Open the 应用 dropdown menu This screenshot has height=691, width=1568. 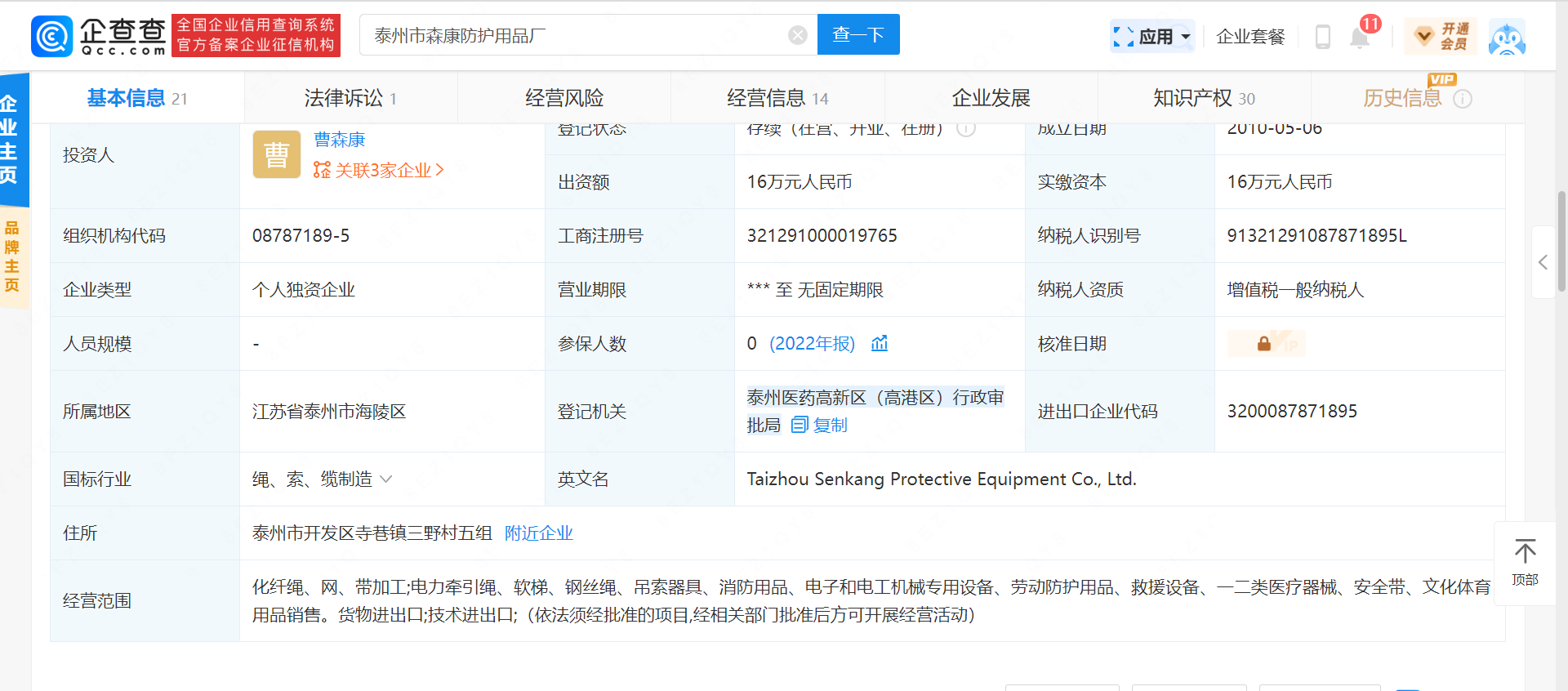pyautogui.click(x=1151, y=36)
